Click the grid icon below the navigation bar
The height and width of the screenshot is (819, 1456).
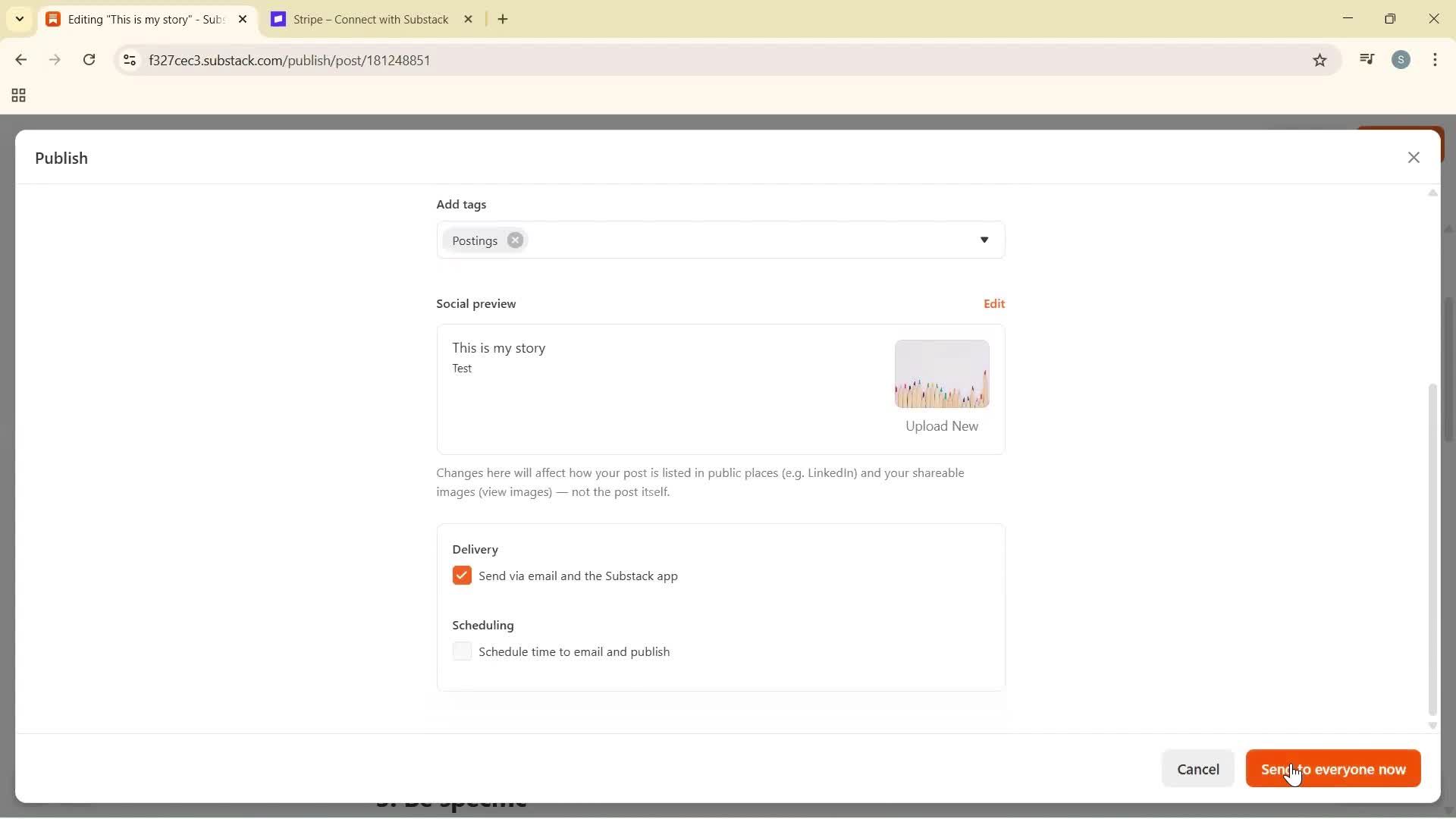(17, 96)
